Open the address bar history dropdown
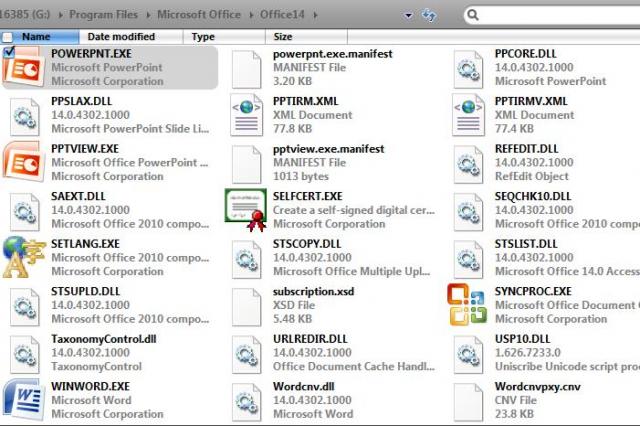The width and height of the screenshot is (640, 426). tap(408, 16)
